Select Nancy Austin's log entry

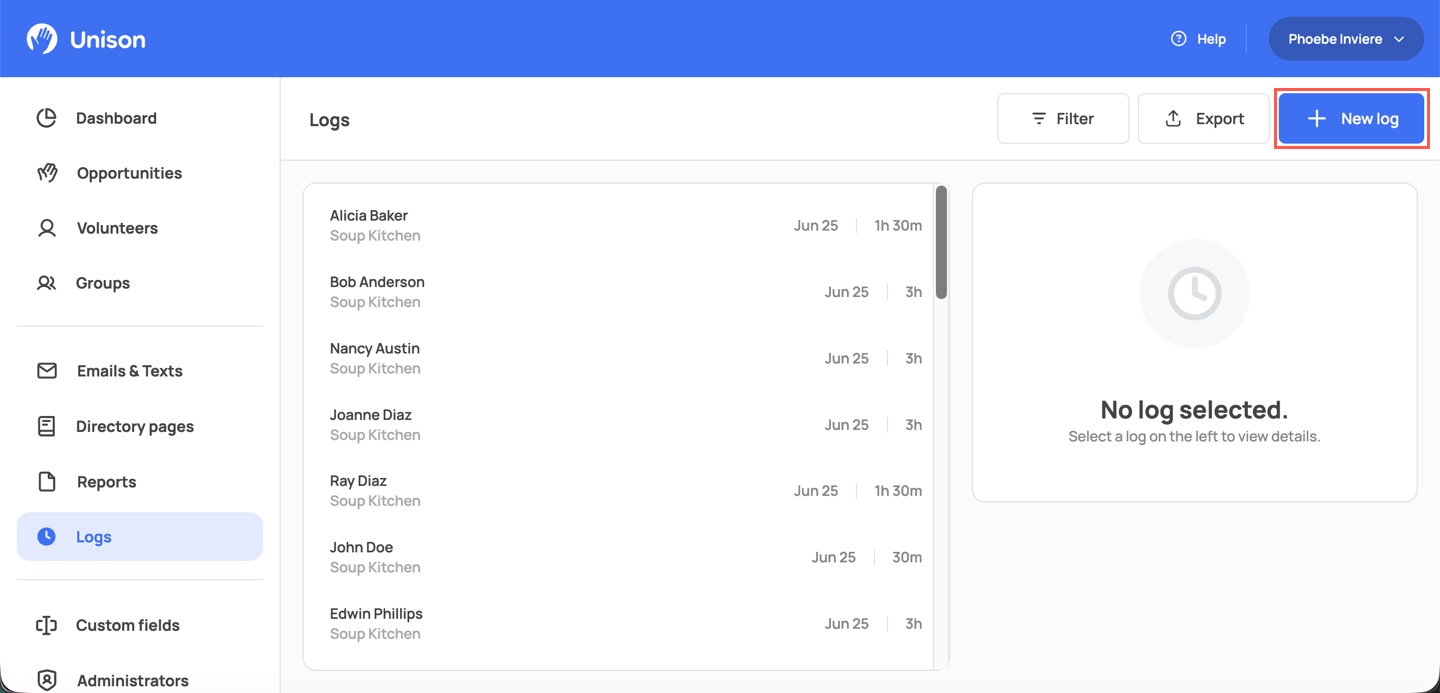point(626,358)
